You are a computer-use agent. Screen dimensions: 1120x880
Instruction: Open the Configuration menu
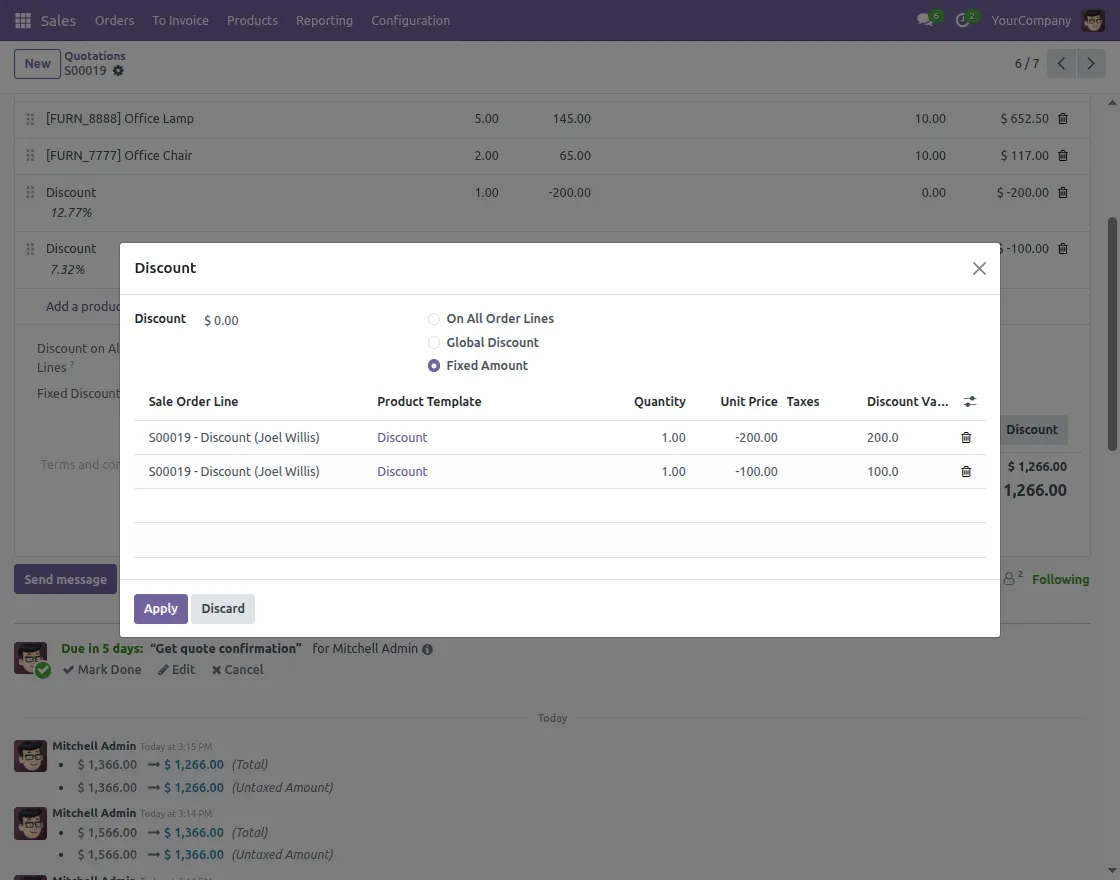410,20
